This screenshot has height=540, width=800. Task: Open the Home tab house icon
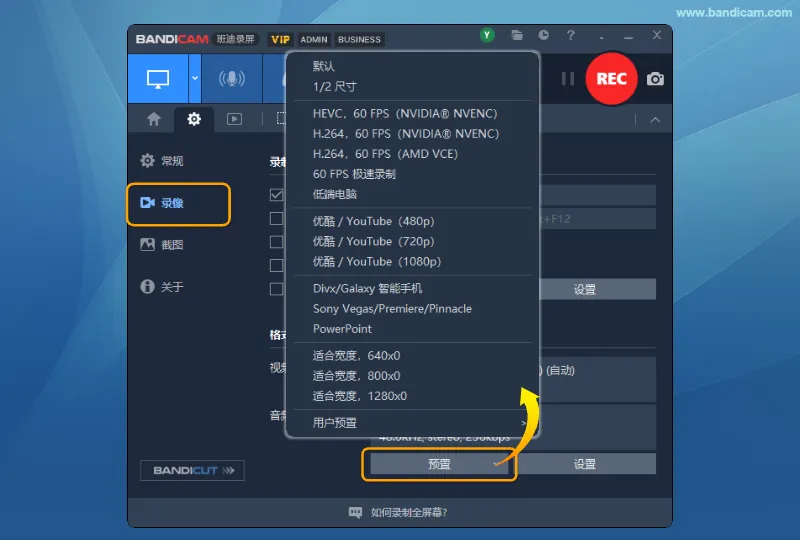click(154, 119)
